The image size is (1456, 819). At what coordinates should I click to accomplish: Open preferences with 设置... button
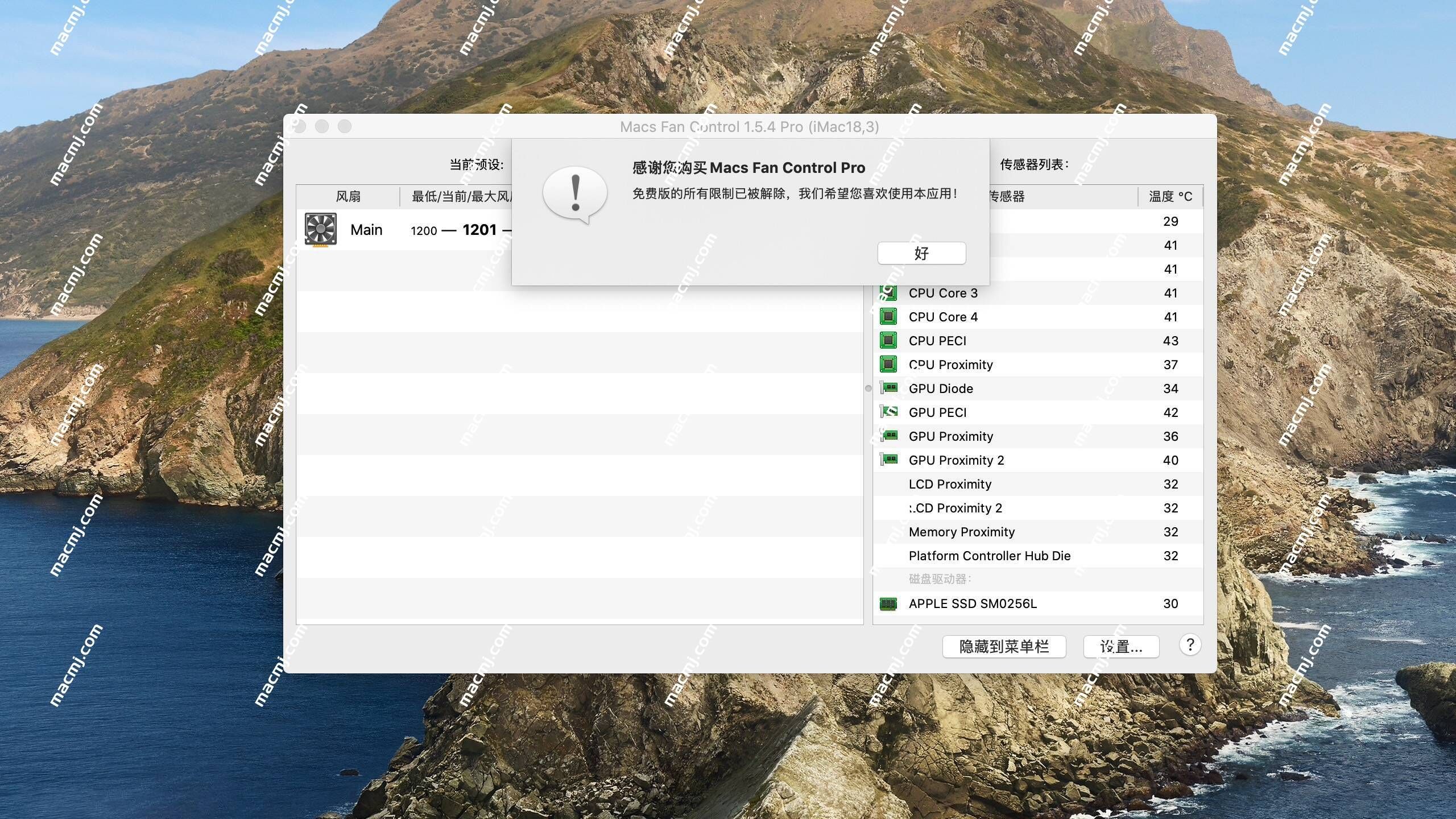point(1121,647)
